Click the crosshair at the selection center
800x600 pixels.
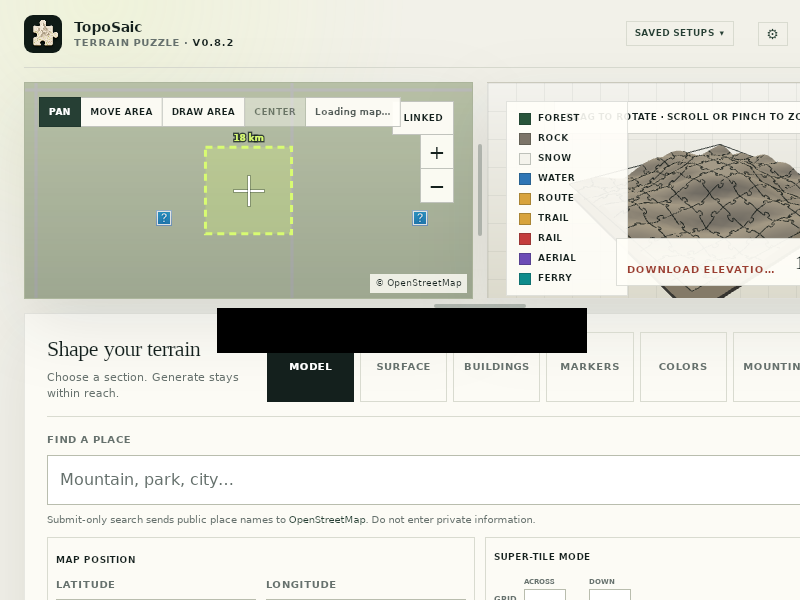[x=249, y=191]
